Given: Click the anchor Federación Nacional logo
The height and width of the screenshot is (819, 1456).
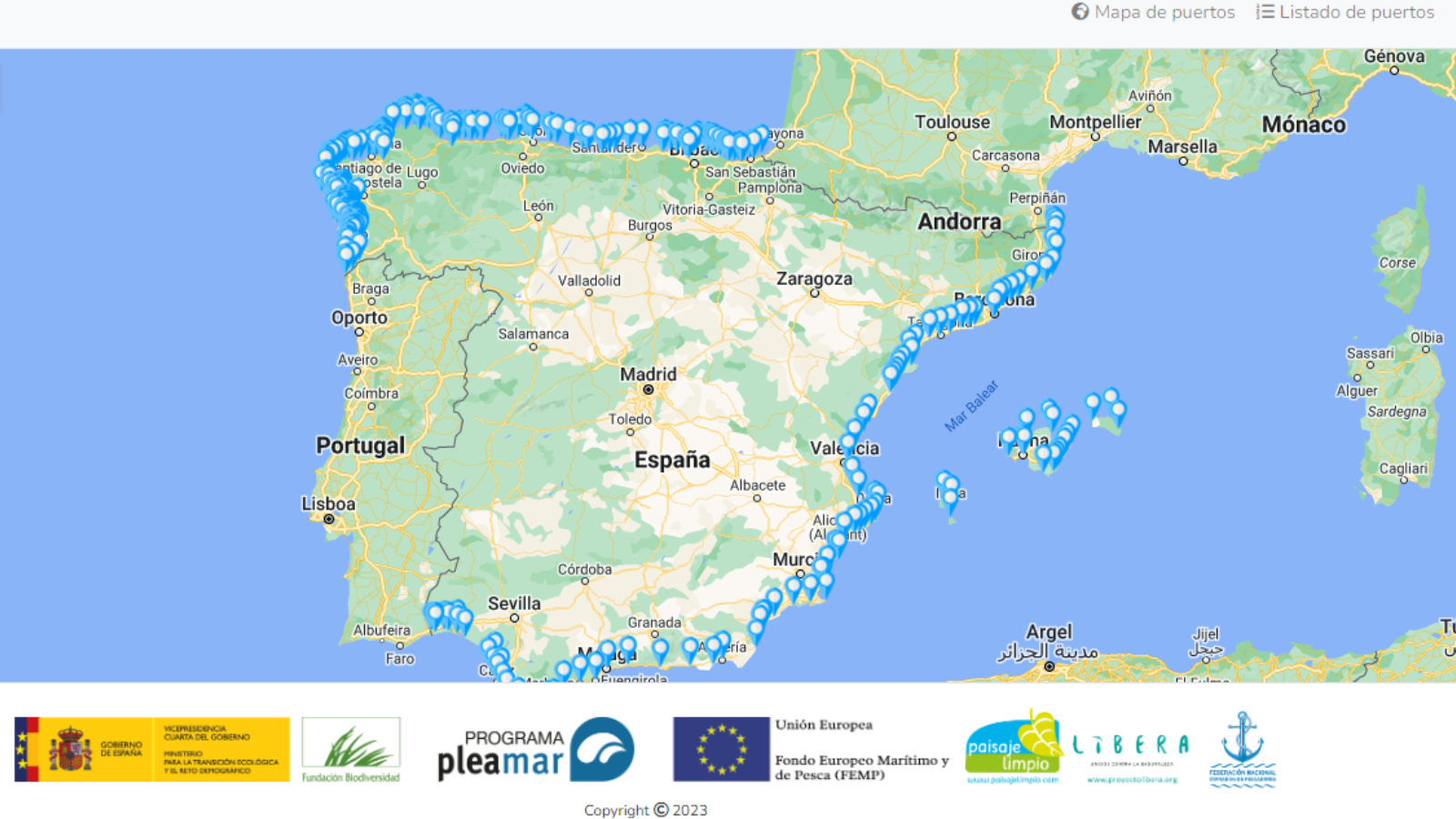Looking at the screenshot, I should 1242,750.
